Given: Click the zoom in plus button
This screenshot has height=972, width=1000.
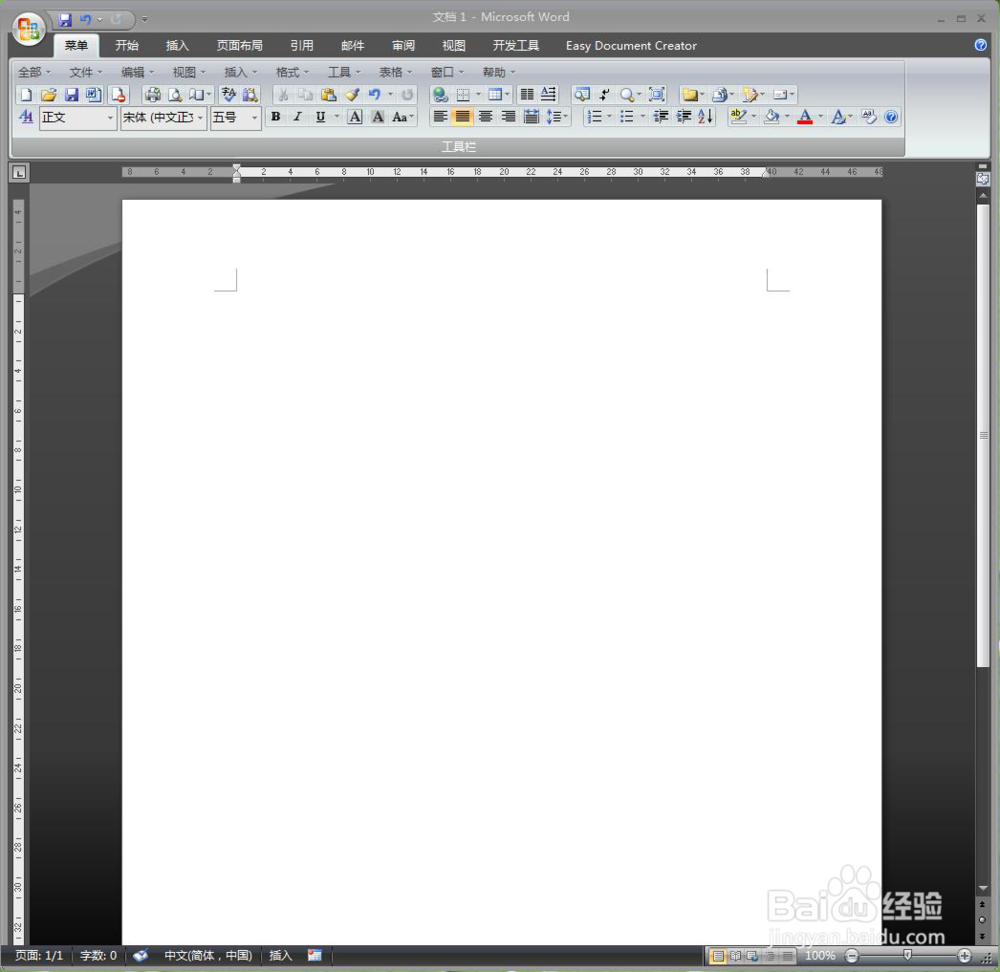Looking at the screenshot, I should [964, 955].
